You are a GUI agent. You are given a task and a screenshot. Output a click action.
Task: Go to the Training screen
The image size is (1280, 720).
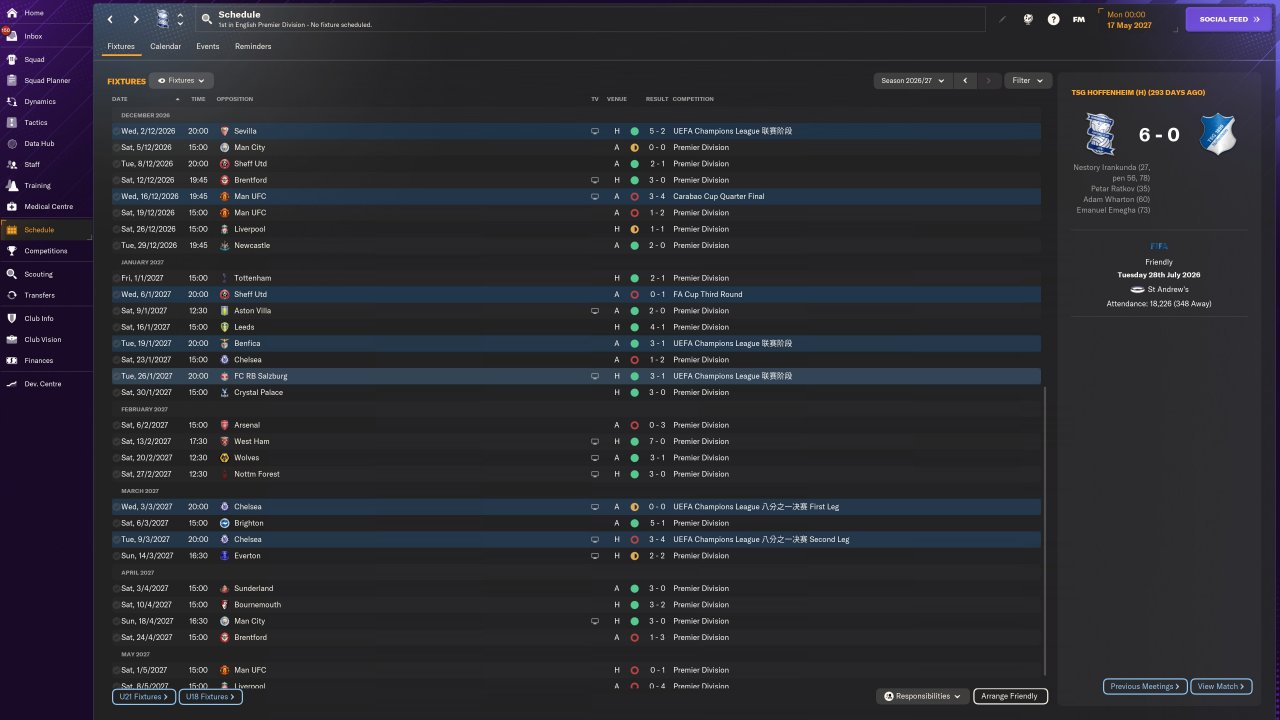point(38,185)
